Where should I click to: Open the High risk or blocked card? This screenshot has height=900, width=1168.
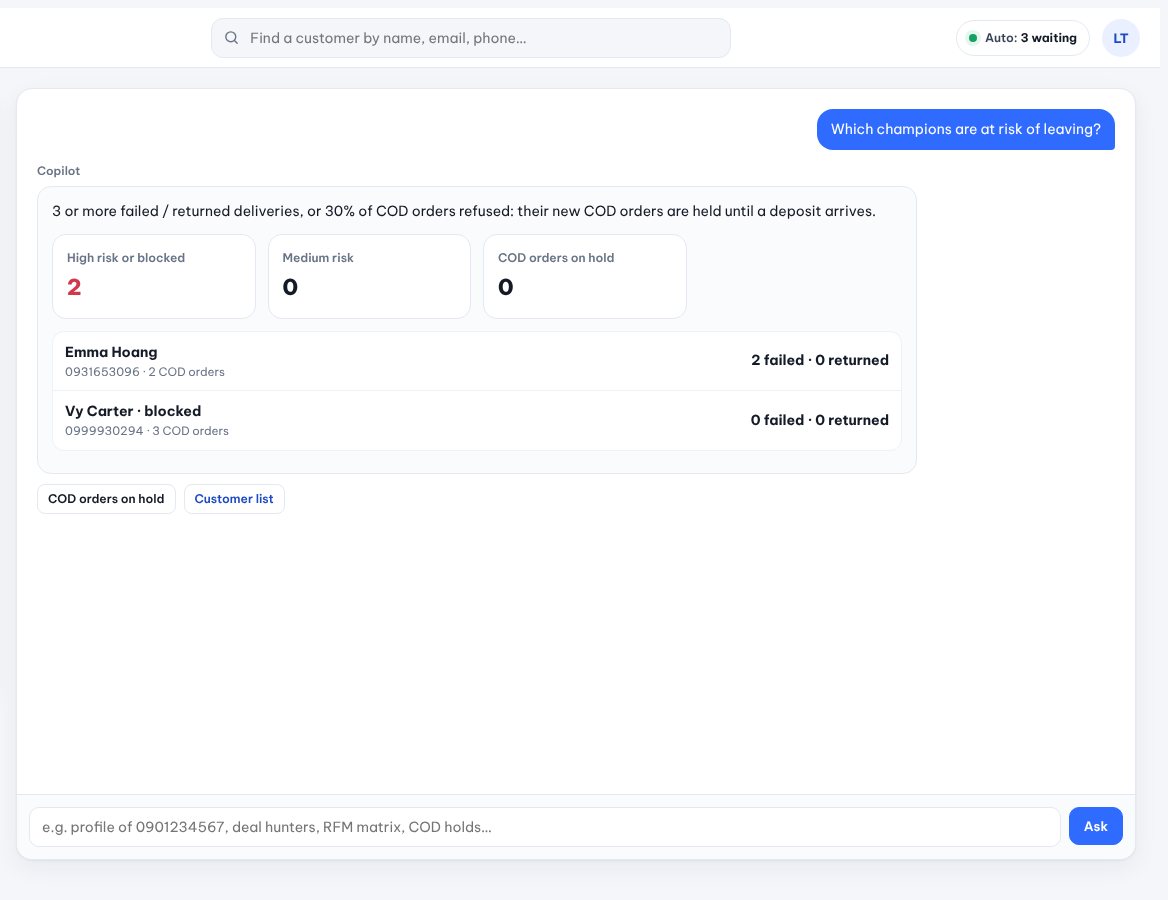(x=154, y=276)
